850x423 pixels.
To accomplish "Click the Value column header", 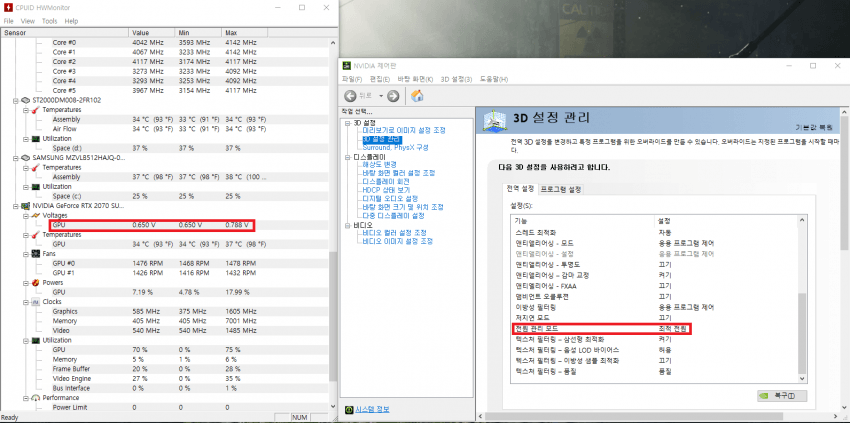I will point(152,33).
